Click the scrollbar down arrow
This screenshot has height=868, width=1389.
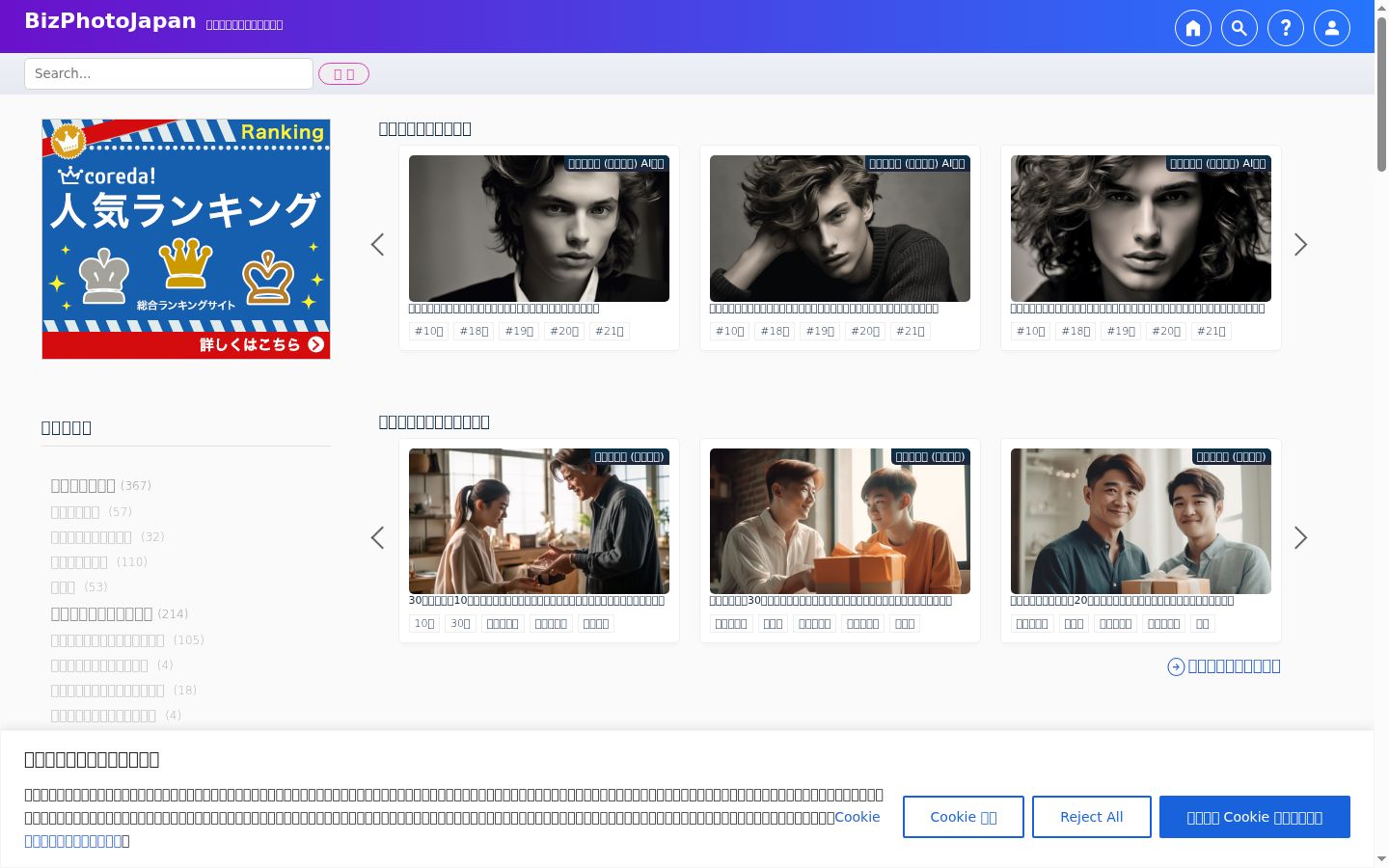pos(1381,858)
